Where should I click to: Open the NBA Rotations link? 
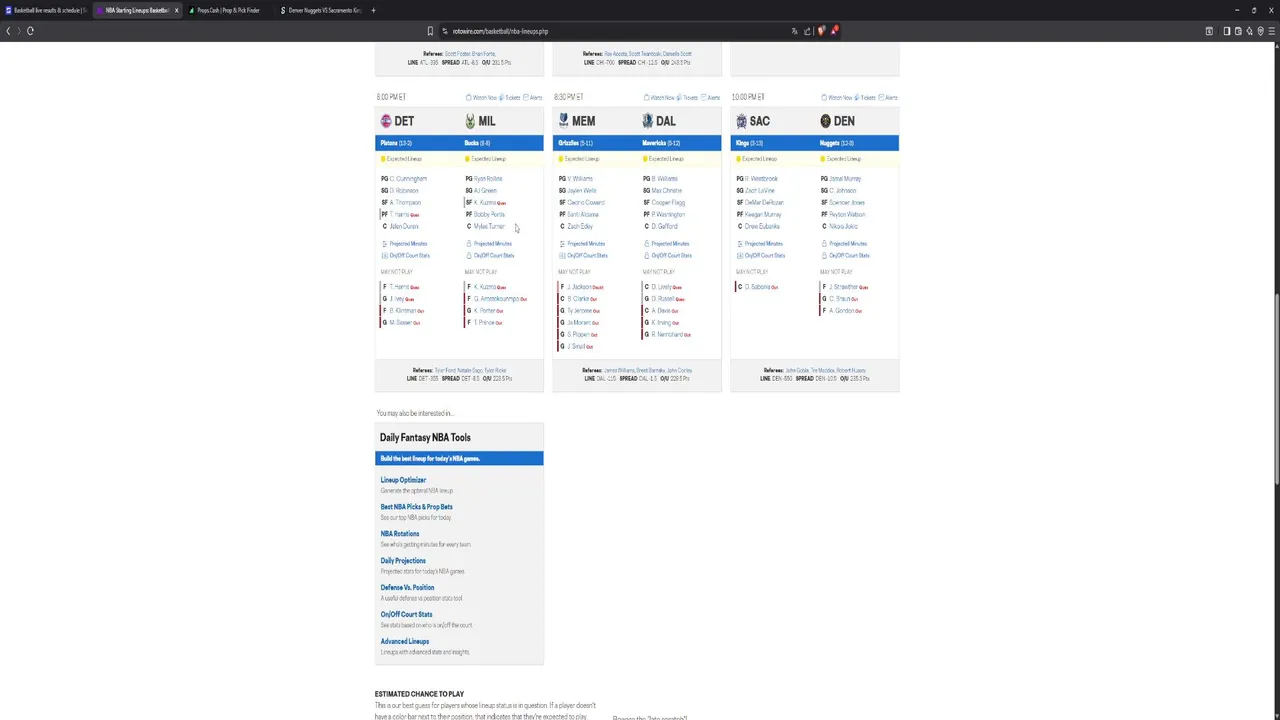point(400,534)
